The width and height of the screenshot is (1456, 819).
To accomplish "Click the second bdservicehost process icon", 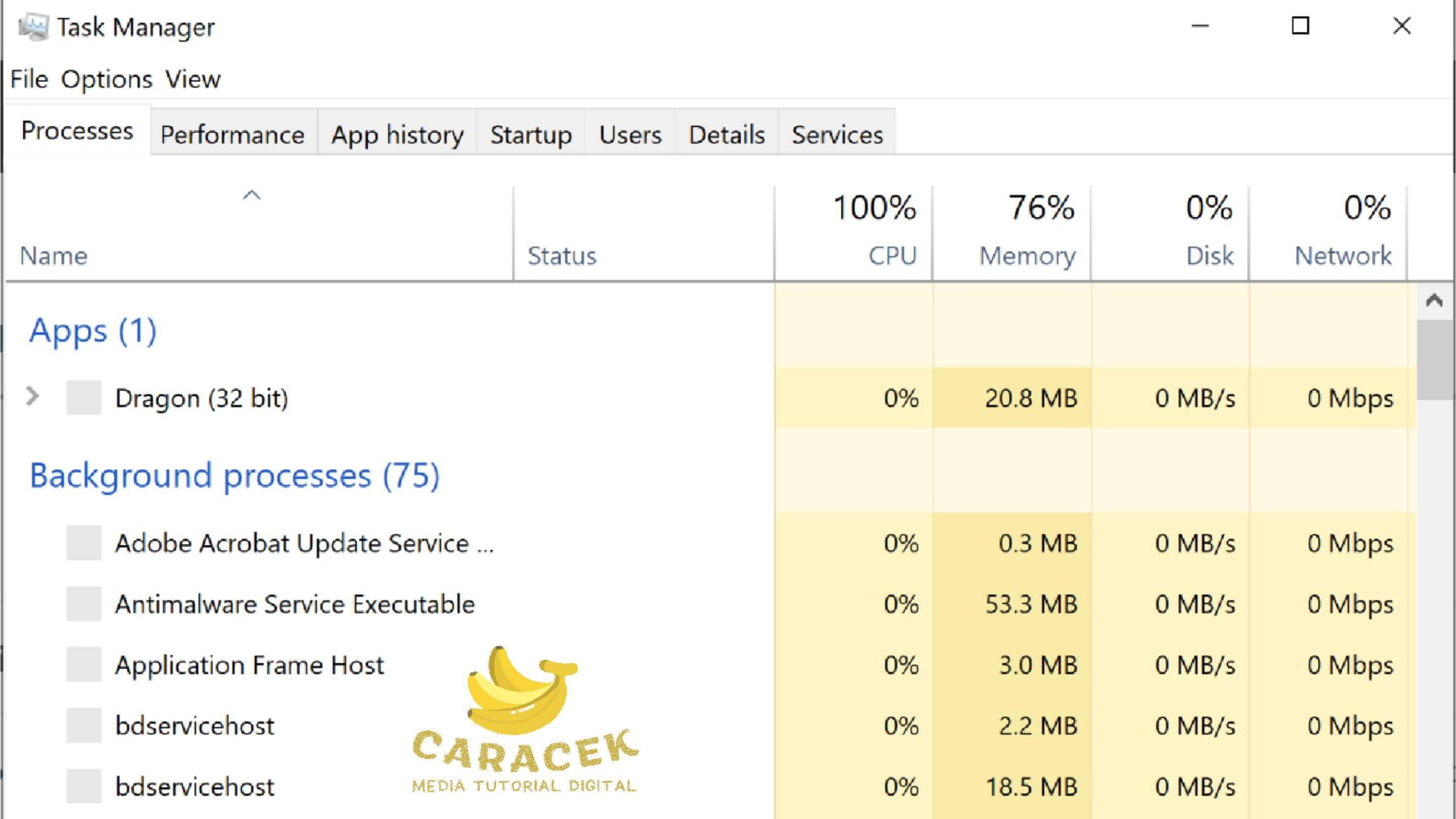I will (84, 786).
